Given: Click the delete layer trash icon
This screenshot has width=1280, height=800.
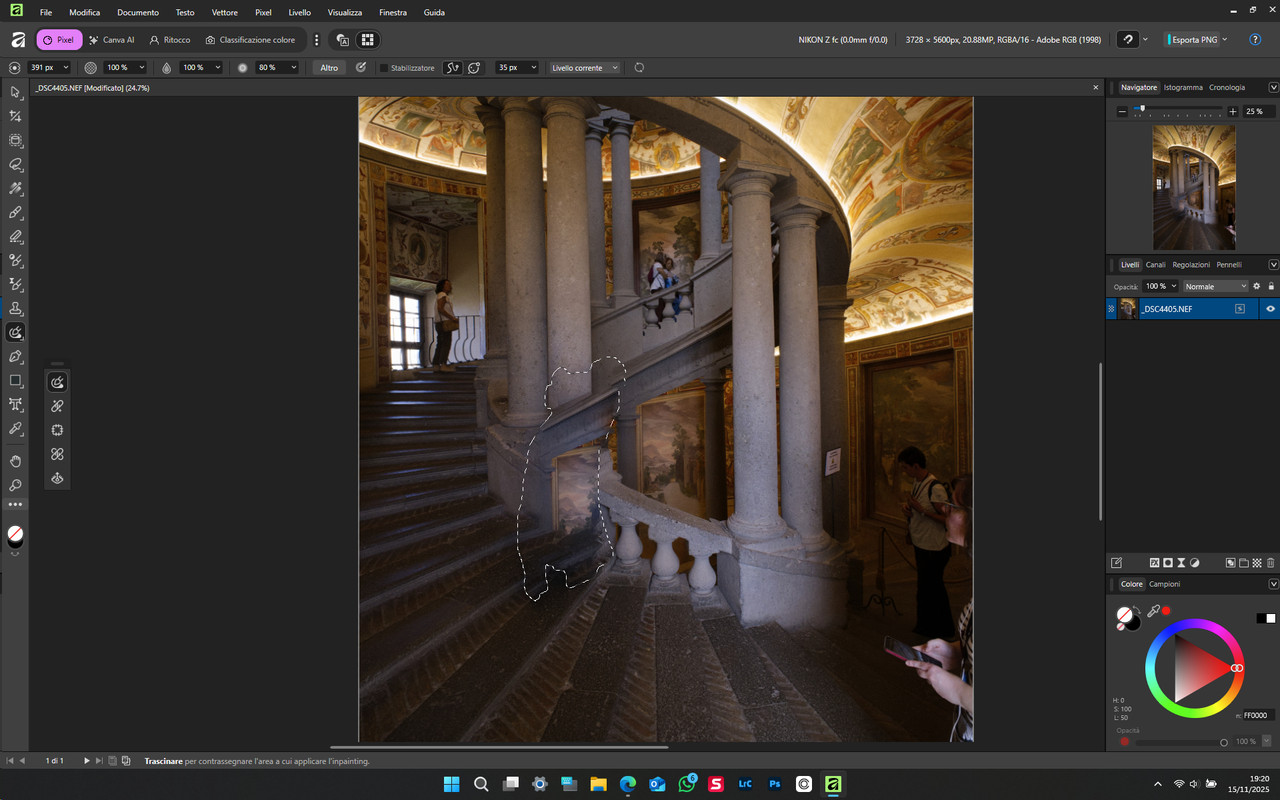Looking at the screenshot, I should (1271, 563).
